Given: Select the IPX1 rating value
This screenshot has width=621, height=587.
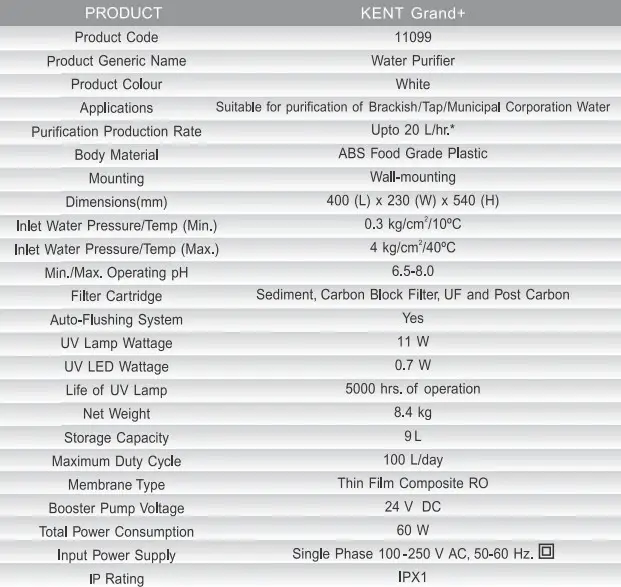Looking at the screenshot, I should pyautogui.click(x=412, y=577).
